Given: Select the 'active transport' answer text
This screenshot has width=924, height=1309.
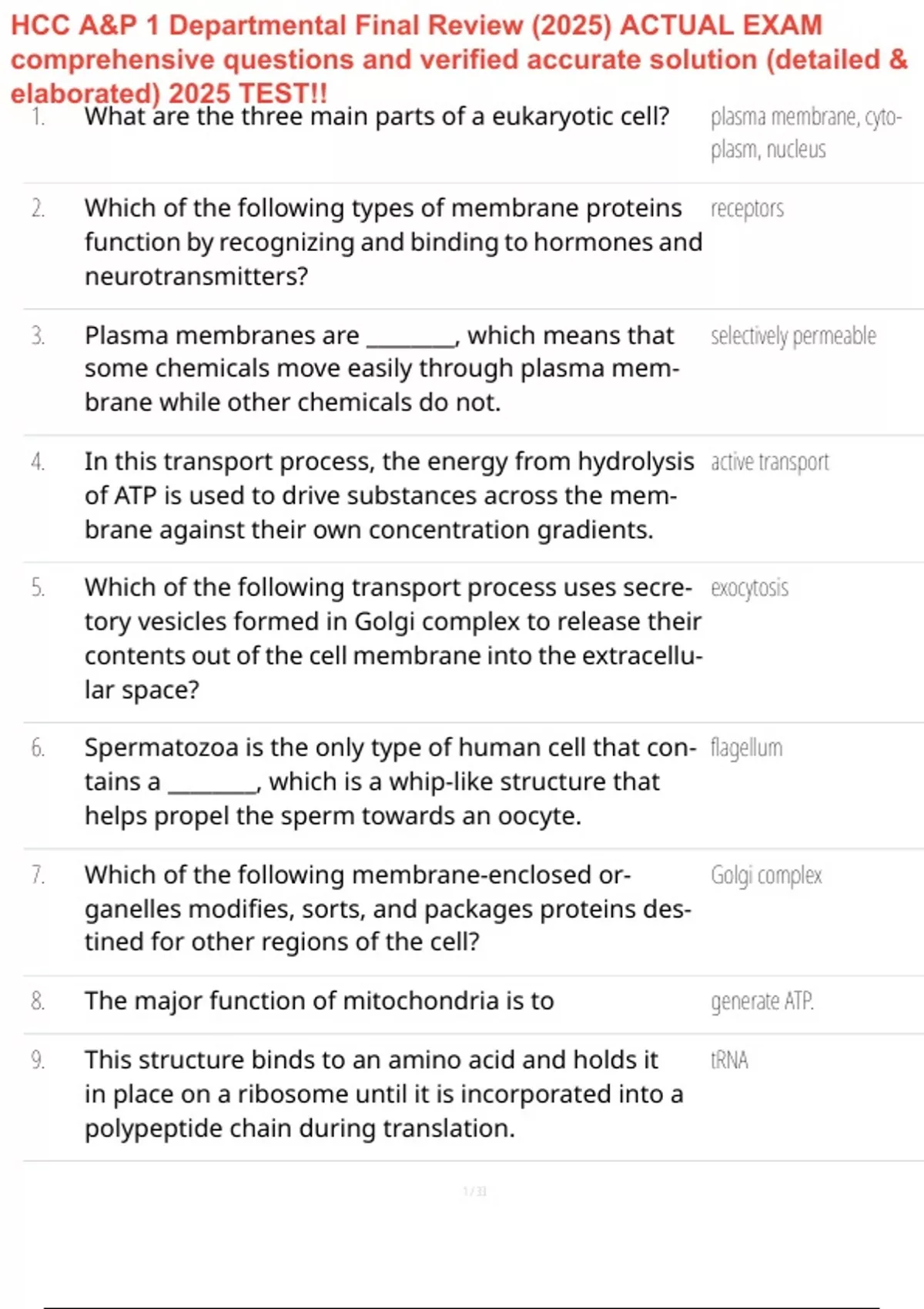Looking at the screenshot, I should click(769, 462).
